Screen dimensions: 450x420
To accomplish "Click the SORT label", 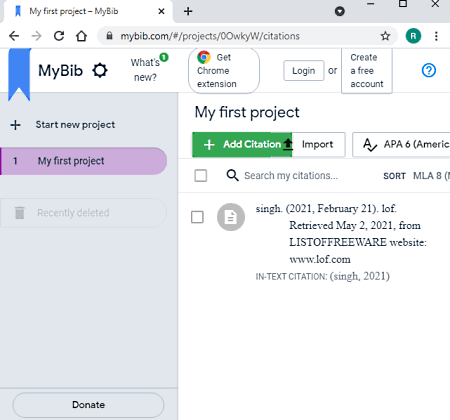I will pyautogui.click(x=394, y=176).
